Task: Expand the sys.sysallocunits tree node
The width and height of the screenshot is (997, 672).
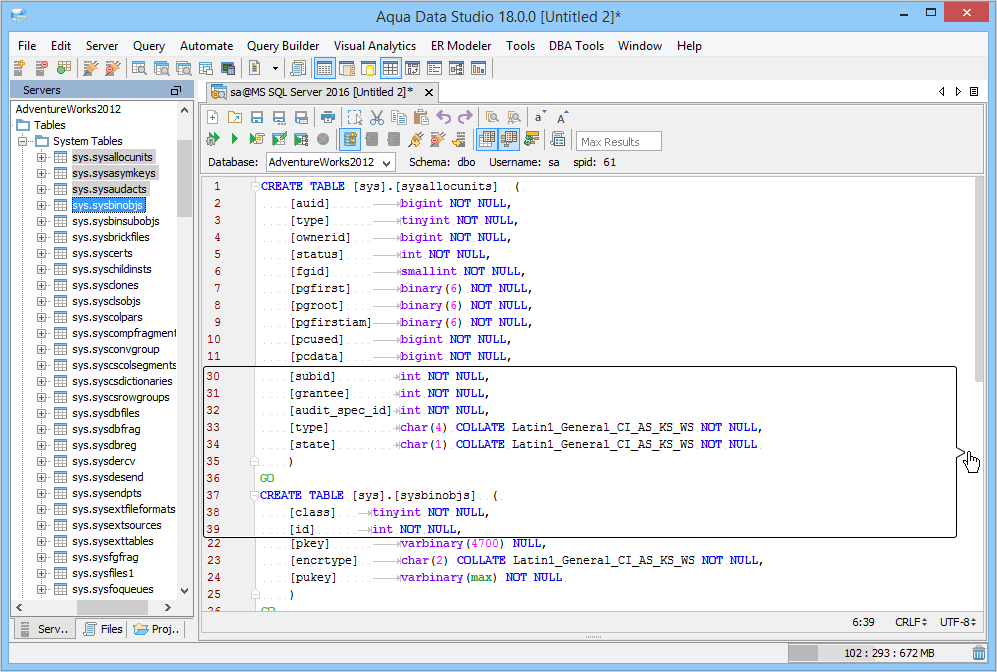Action: point(42,157)
